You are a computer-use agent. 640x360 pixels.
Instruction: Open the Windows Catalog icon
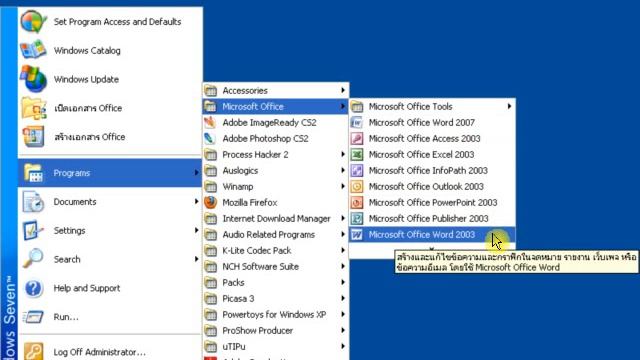pos(33,50)
